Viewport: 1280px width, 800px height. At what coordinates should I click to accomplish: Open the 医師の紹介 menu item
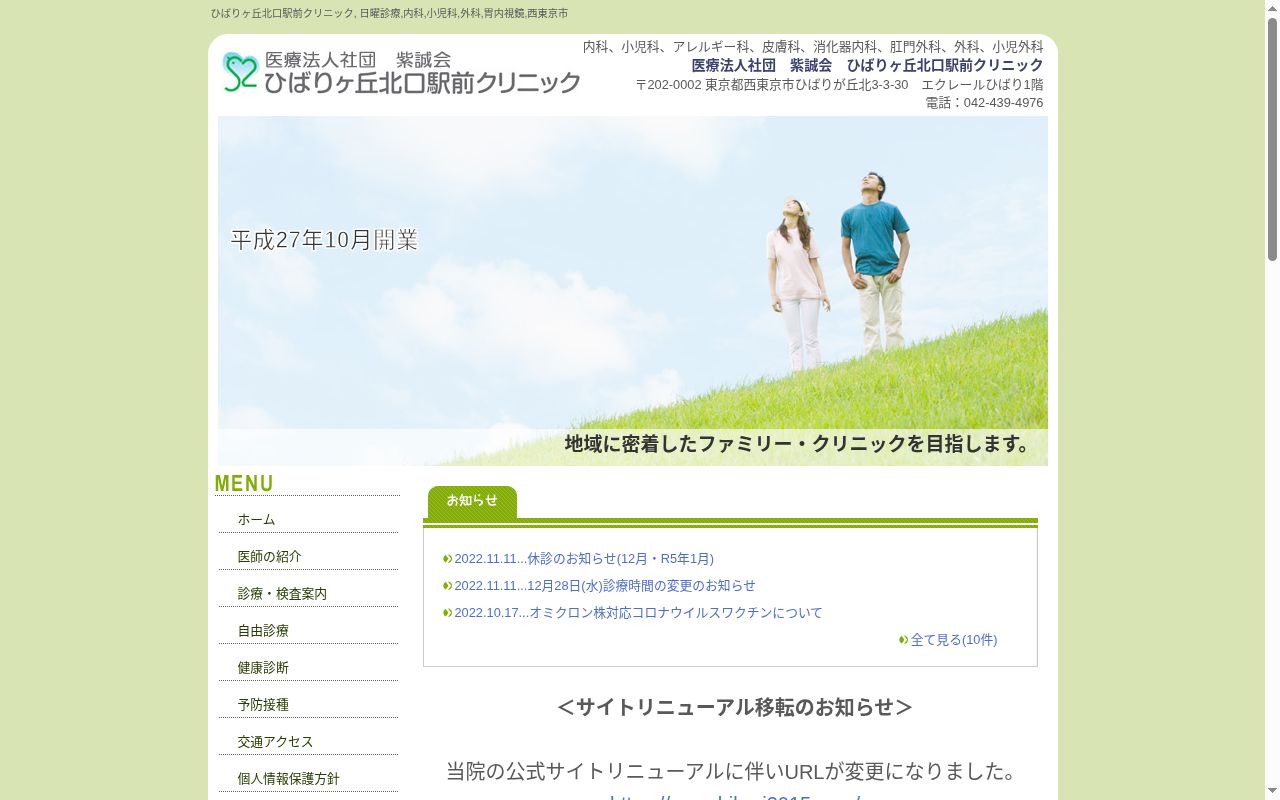(x=308, y=556)
